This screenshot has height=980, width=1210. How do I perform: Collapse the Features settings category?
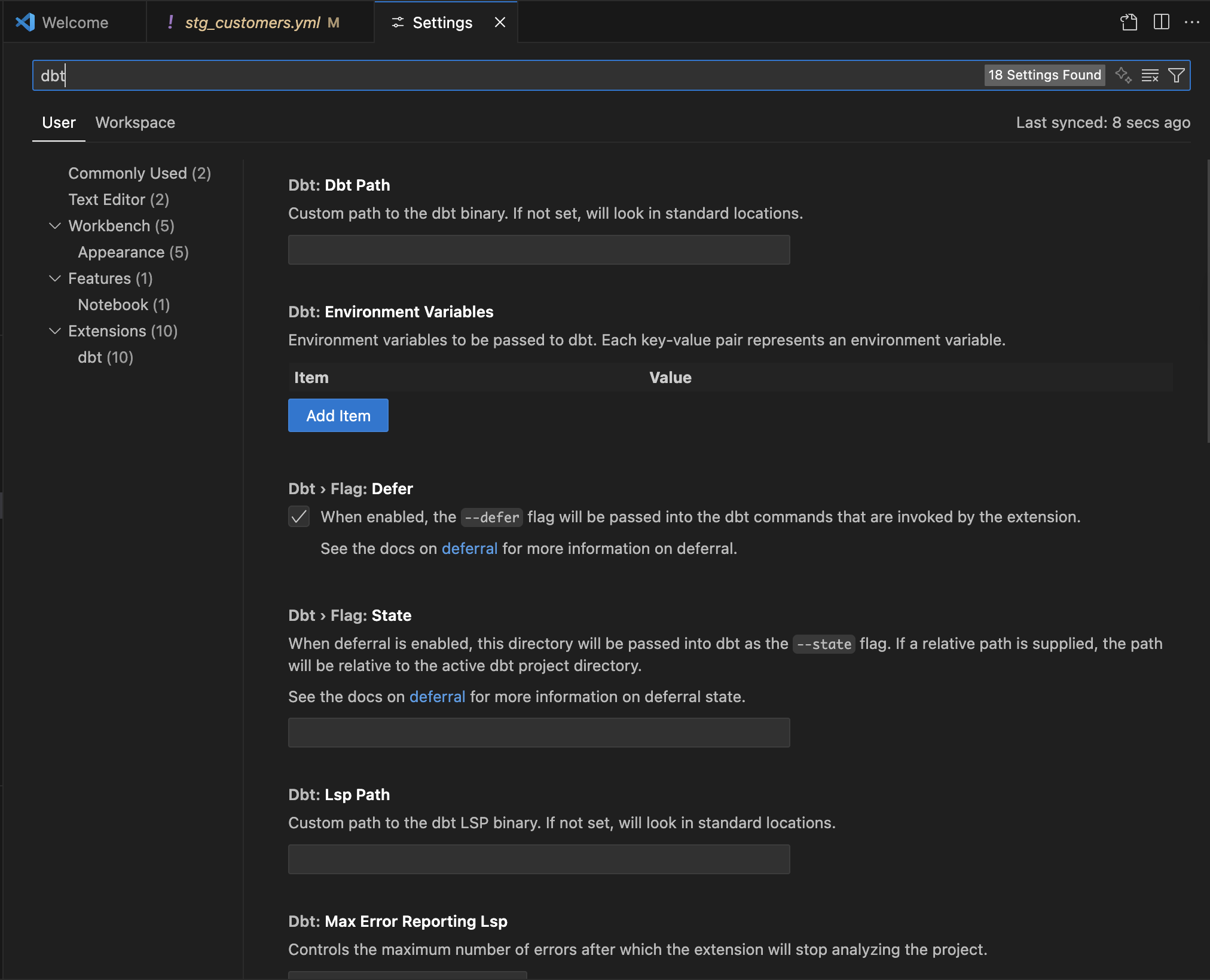click(55, 278)
